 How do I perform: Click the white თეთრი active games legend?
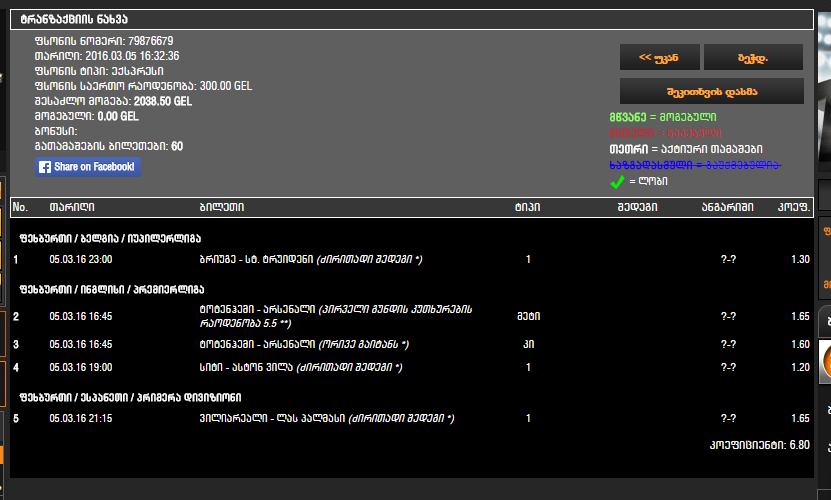point(686,149)
